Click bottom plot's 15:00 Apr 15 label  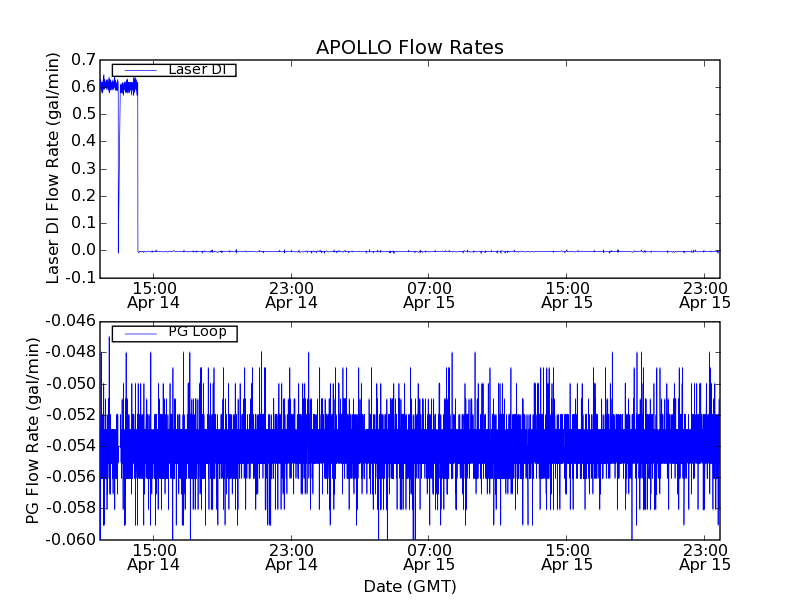(x=567, y=558)
